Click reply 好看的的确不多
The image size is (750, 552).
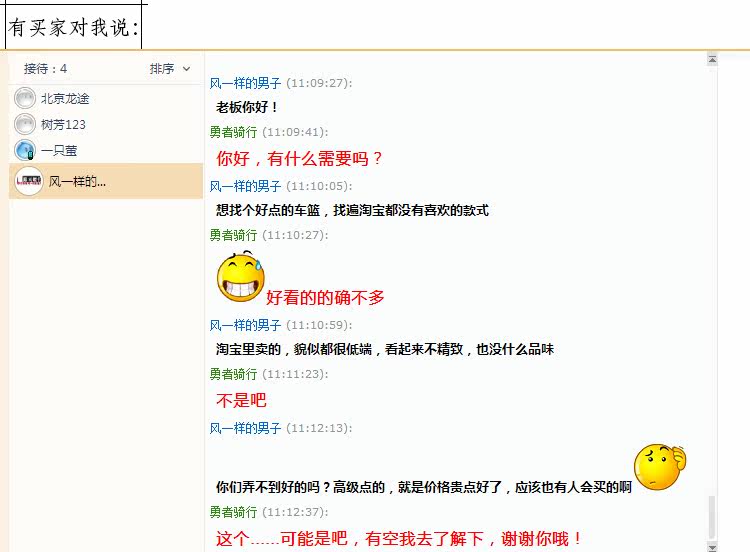pyautogui.click(x=325, y=298)
